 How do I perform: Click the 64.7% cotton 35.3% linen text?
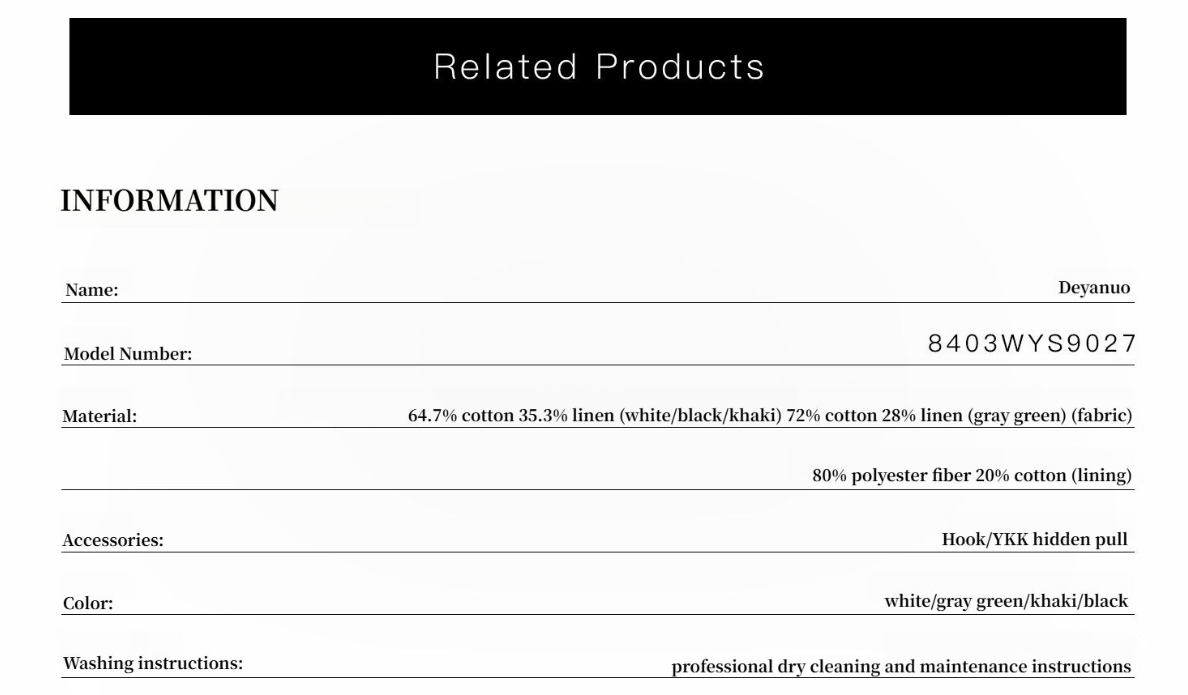[512, 415]
